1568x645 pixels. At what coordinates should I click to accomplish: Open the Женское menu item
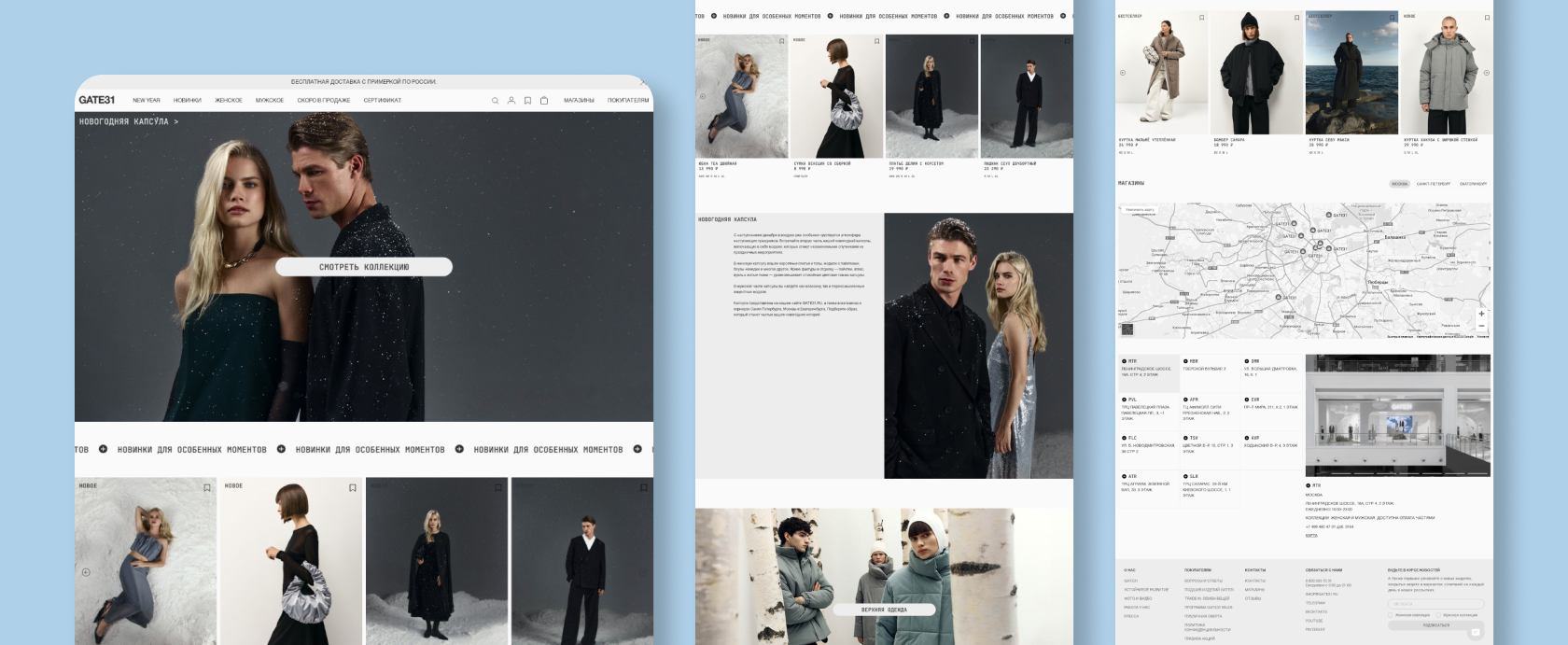(x=229, y=101)
